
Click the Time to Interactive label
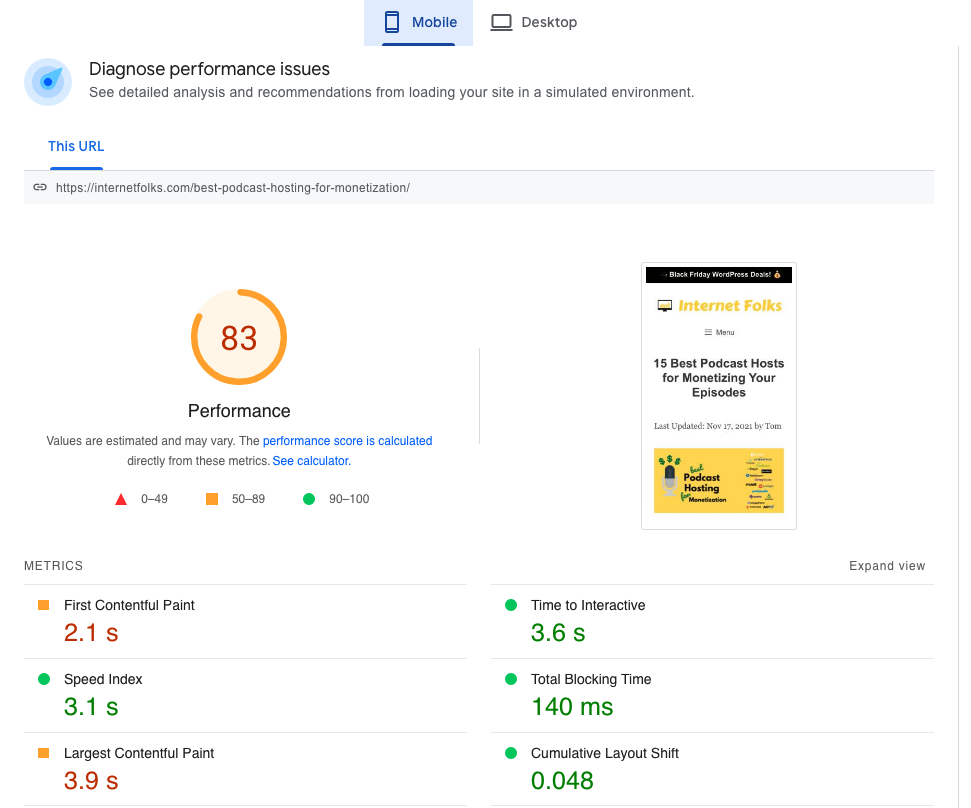588,606
